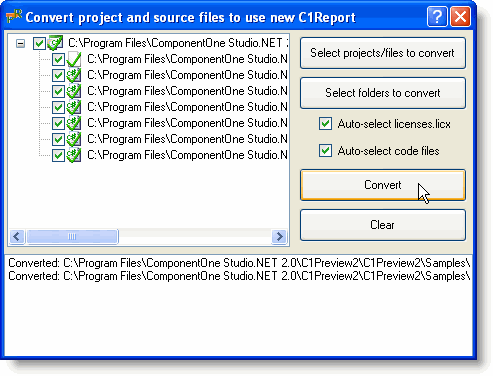Click the scroll right arrow of file list
493x376 pixels.
pyautogui.click(x=279, y=237)
